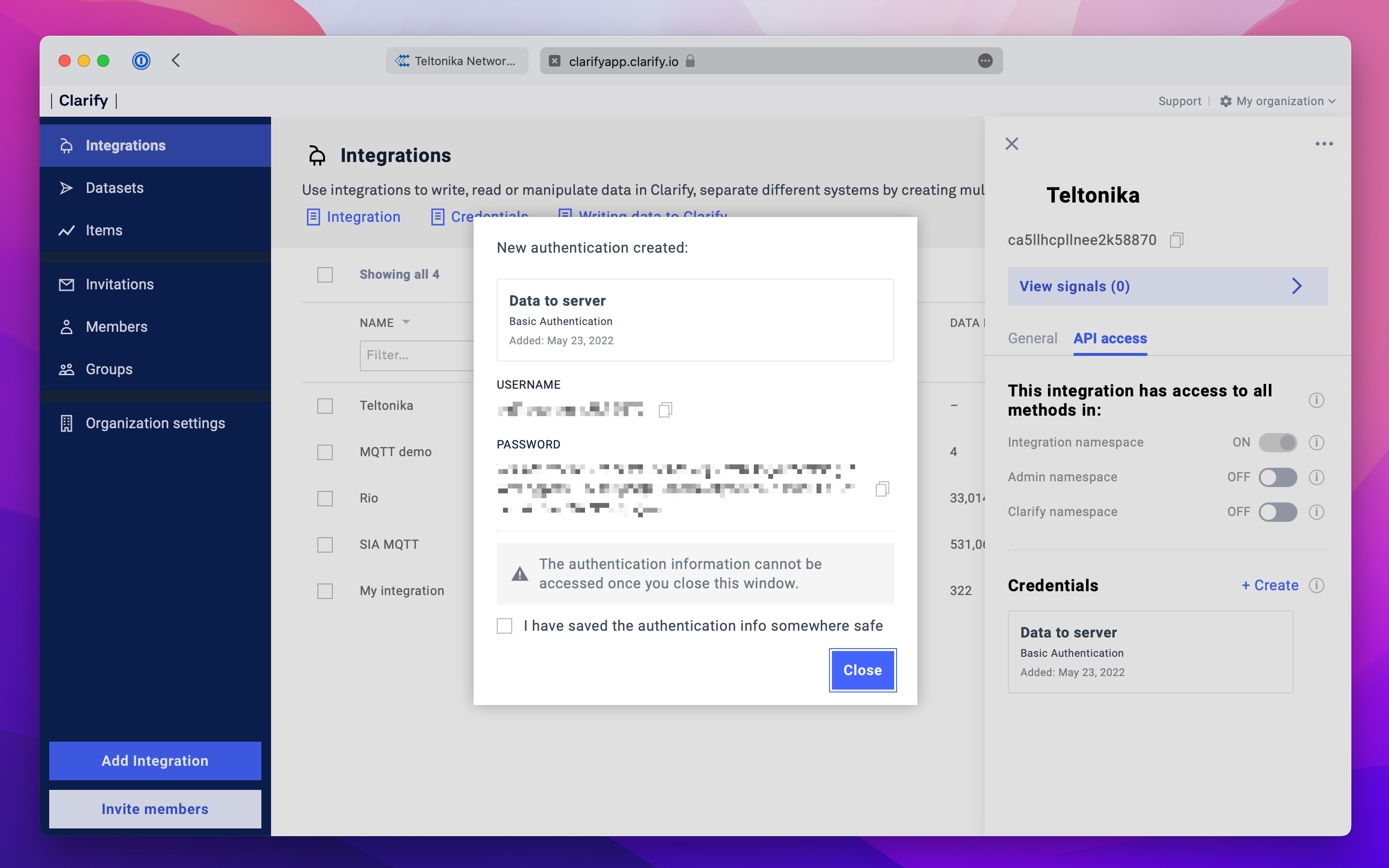Screen dimensions: 1389x868
Task: Select the MQTT demo row checkbox
Action: coord(325,452)
